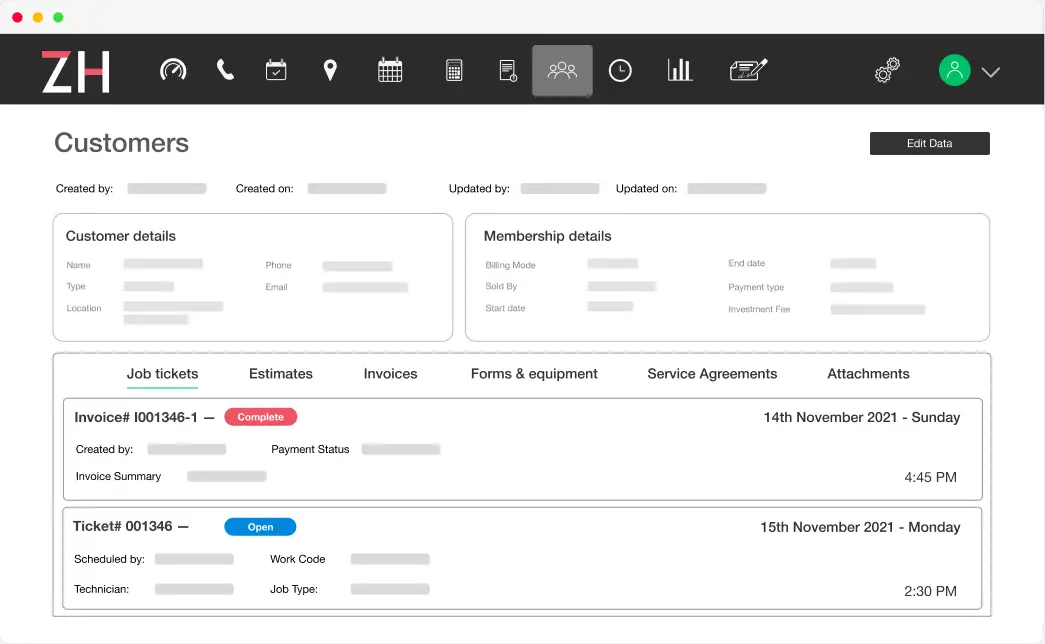Open the map location pin icon
This screenshot has width=1045, height=644.
click(330, 70)
